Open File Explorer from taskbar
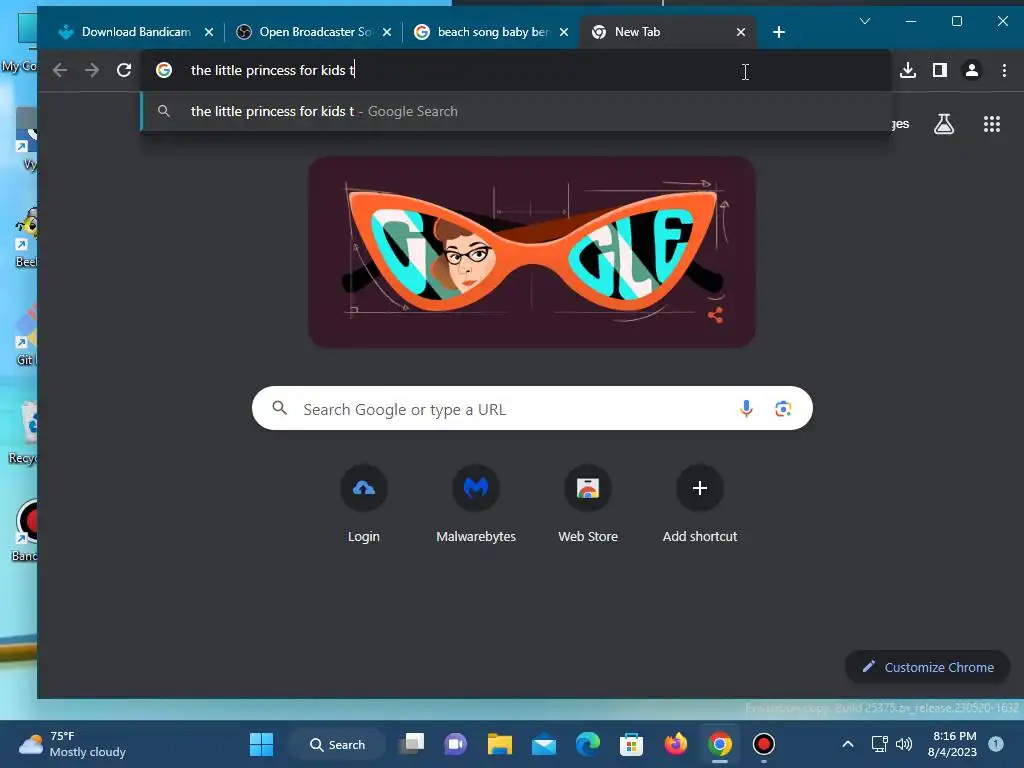The width and height of the screenshot is (1024, 768). click(x=500, y=744)
